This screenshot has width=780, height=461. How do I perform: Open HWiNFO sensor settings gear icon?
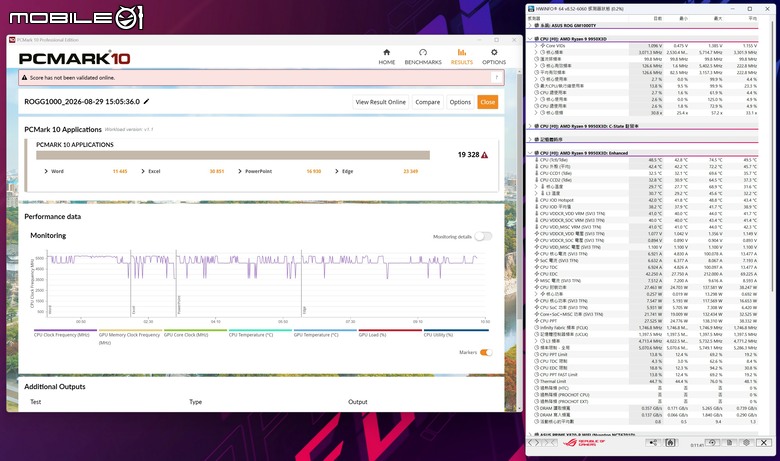[746, 443]
